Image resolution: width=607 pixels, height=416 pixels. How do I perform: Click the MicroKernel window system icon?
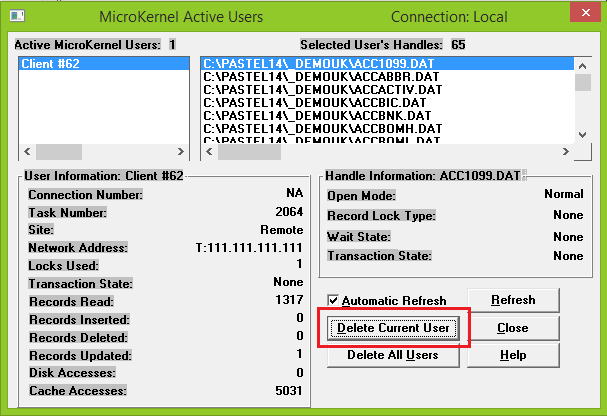pyautogui.click(x=17, y=16)
